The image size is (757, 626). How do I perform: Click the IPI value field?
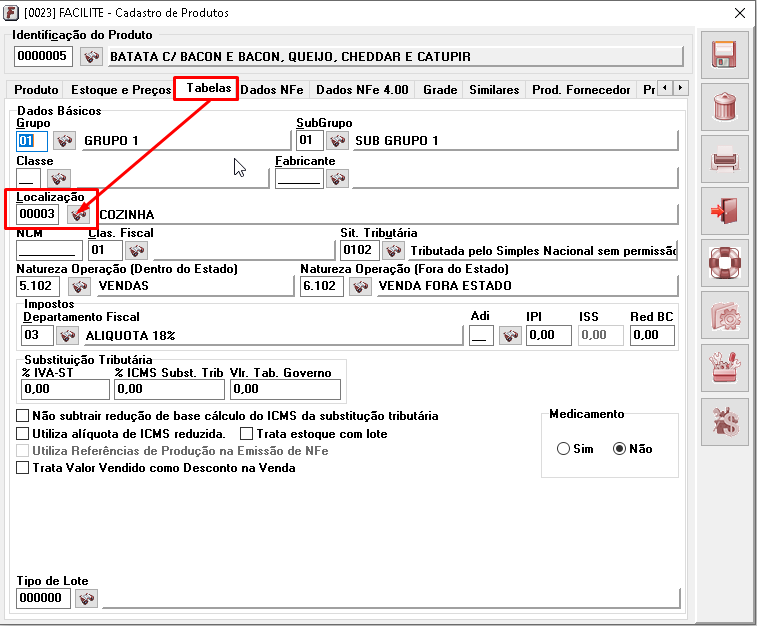point(548,335)
